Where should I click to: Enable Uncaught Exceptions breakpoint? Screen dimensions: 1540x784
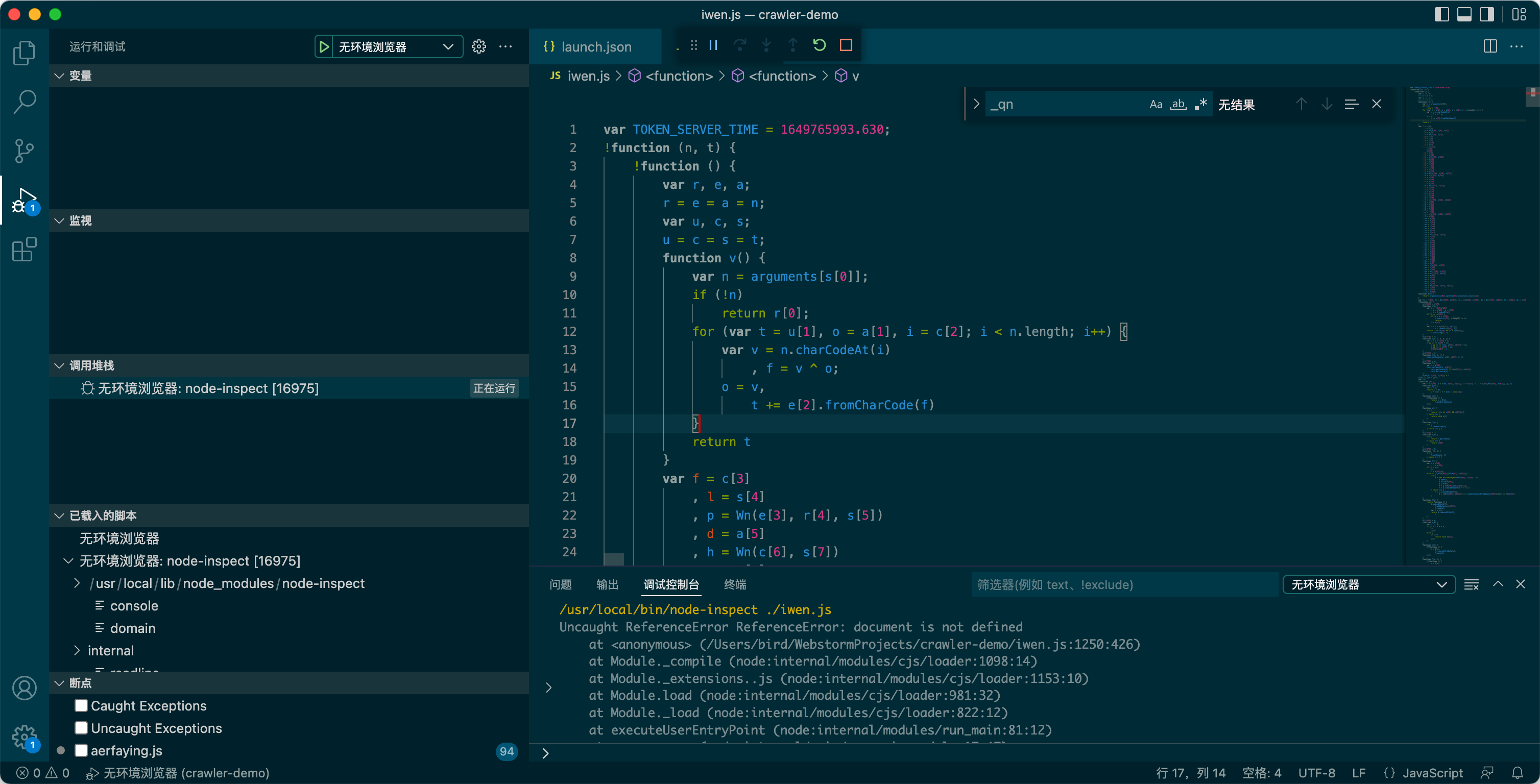coord(81,728)
